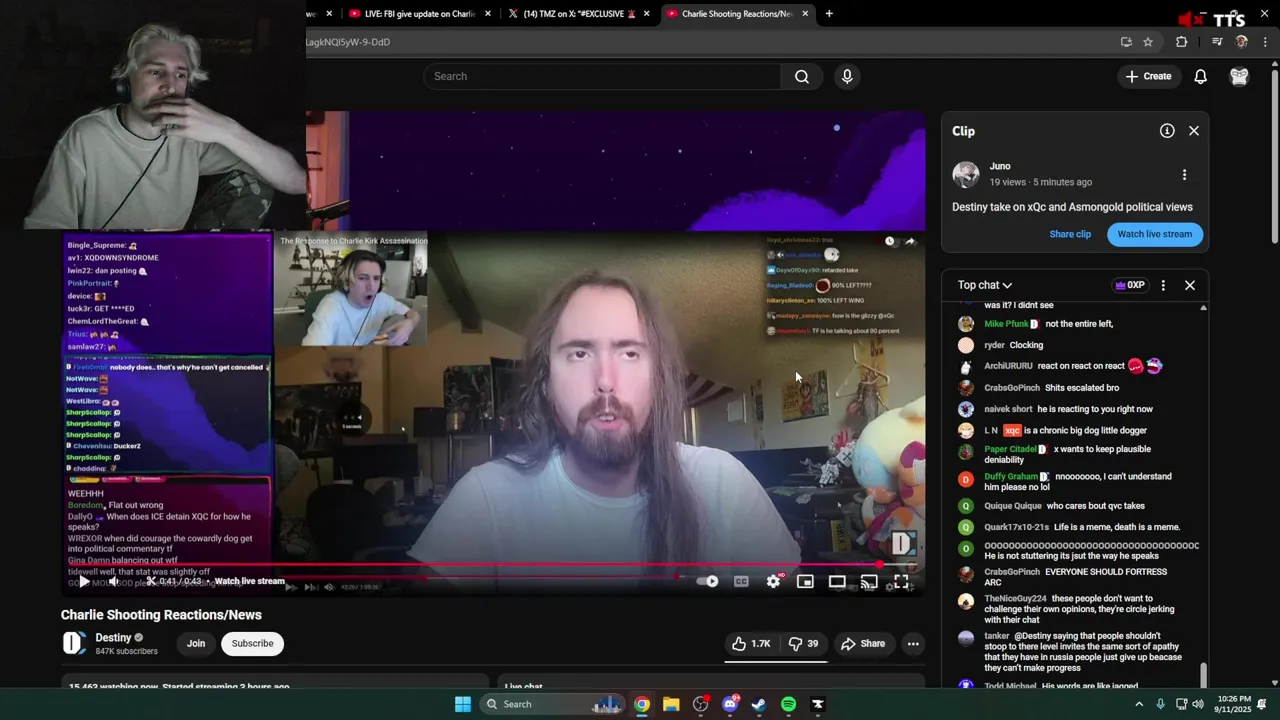Image resolution: width=1280 pixels, height=720 pixels.
Task: Close the Top chat panel
Action: tap(1190, 285)
